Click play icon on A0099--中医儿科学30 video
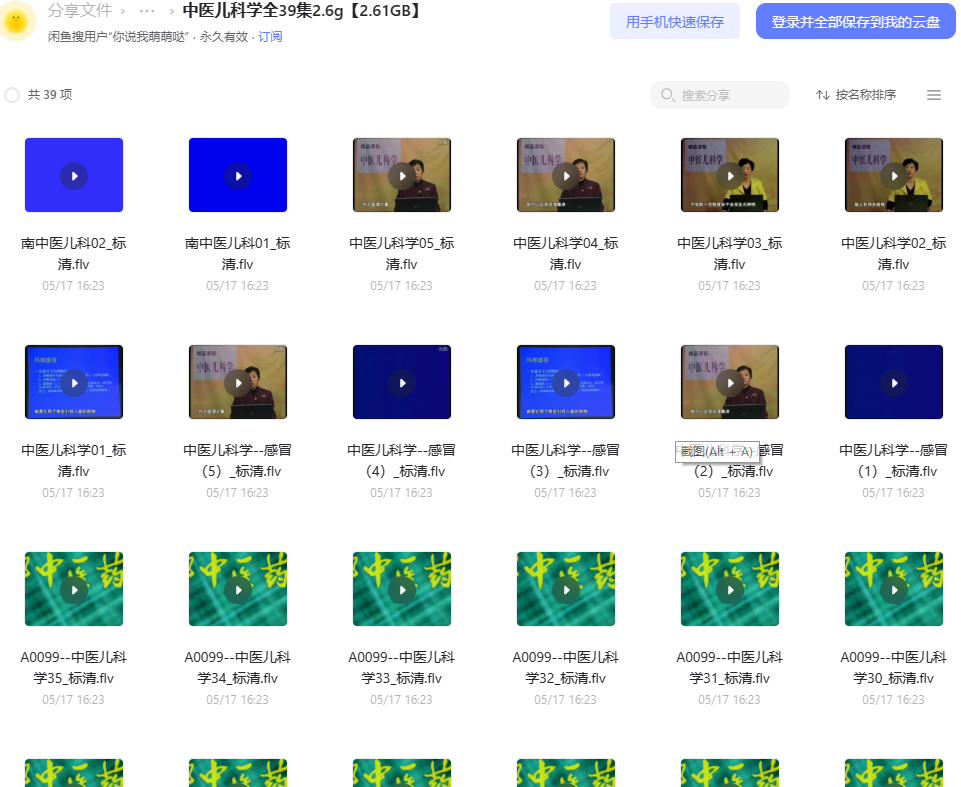Screen dimensions: 961x787 tap(894, 590)
